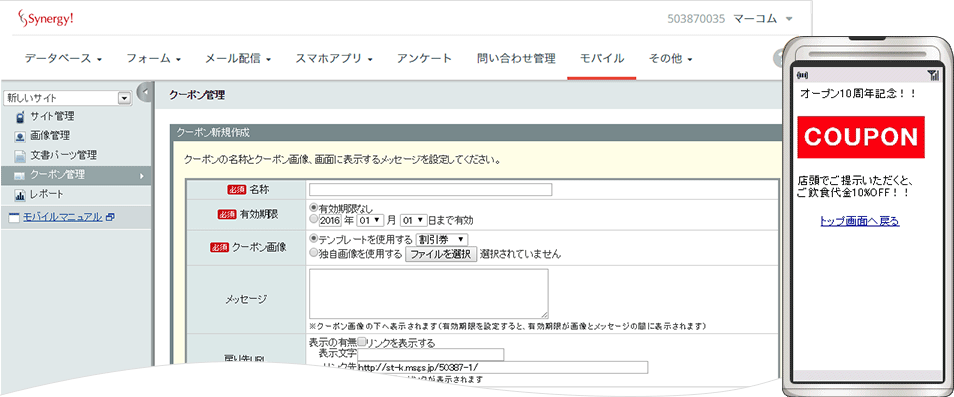954x397 pixels.
Task: Click the Synergy! logo
Action: coord(46,18)
